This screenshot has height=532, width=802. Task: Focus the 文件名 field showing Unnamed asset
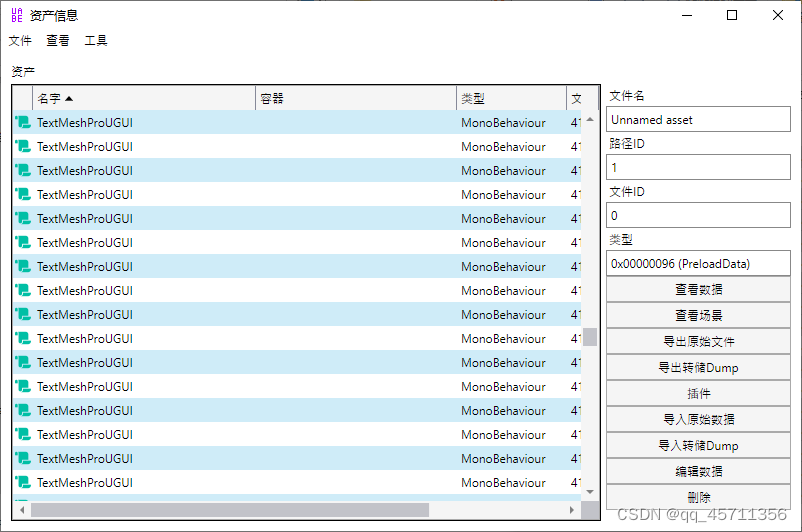click(698, 119)
